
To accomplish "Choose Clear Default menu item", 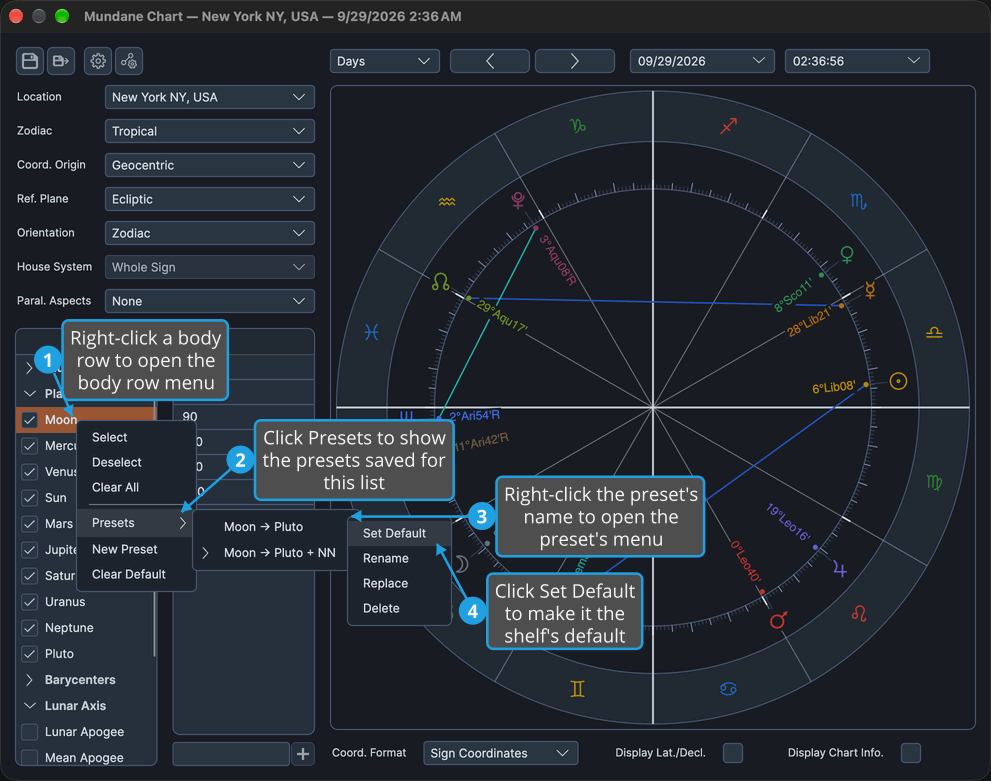I will click(136, 574).
